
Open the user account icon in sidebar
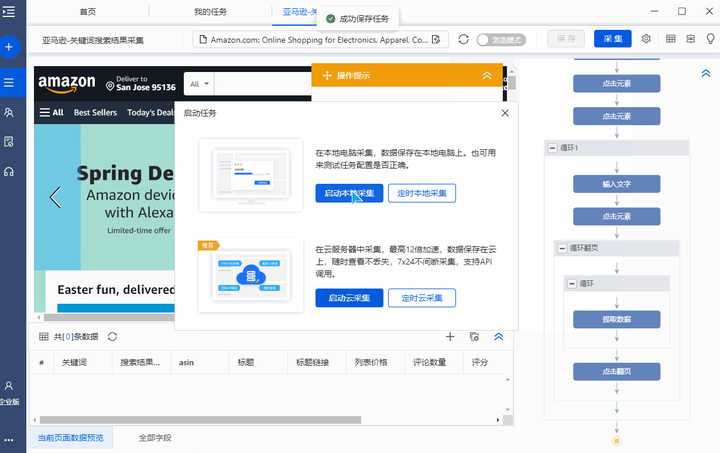(9, 386)
